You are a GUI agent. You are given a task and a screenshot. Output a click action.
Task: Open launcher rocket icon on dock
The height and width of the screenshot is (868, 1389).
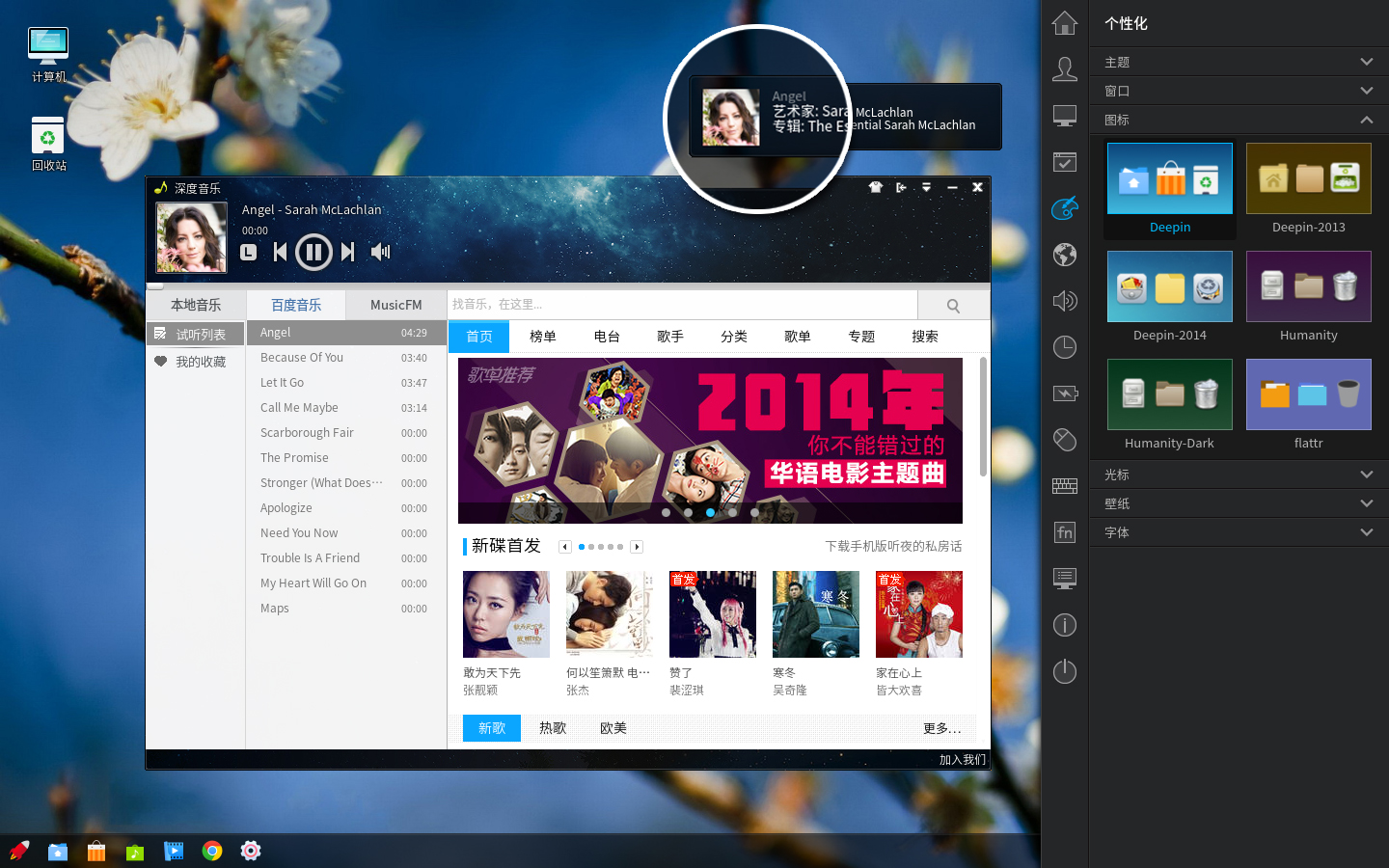[19, 851]
